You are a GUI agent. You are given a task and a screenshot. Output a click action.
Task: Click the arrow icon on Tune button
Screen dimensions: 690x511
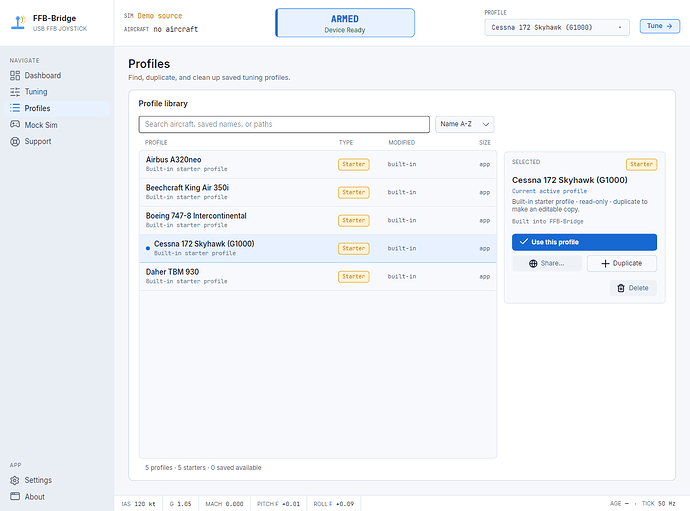pos(669,26)
